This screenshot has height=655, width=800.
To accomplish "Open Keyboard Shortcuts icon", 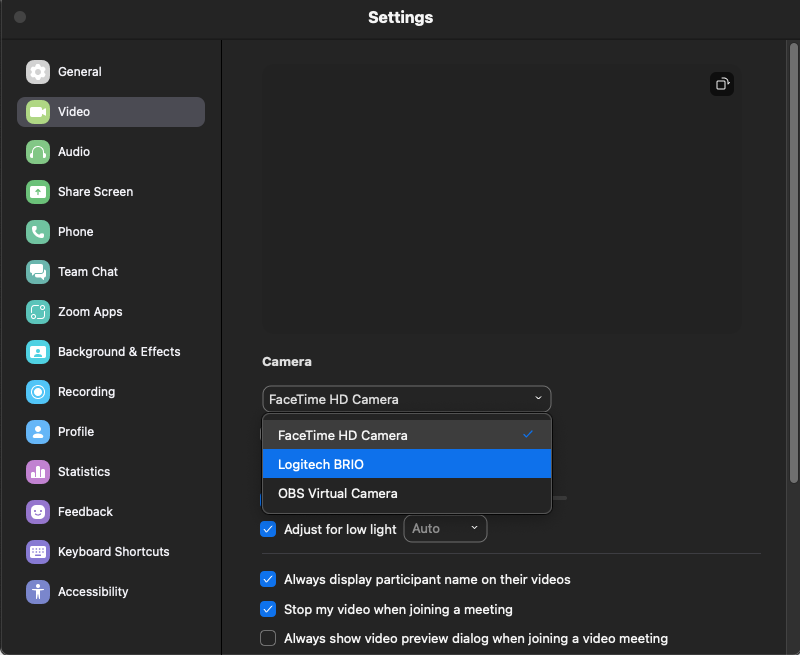I will 38,552.
